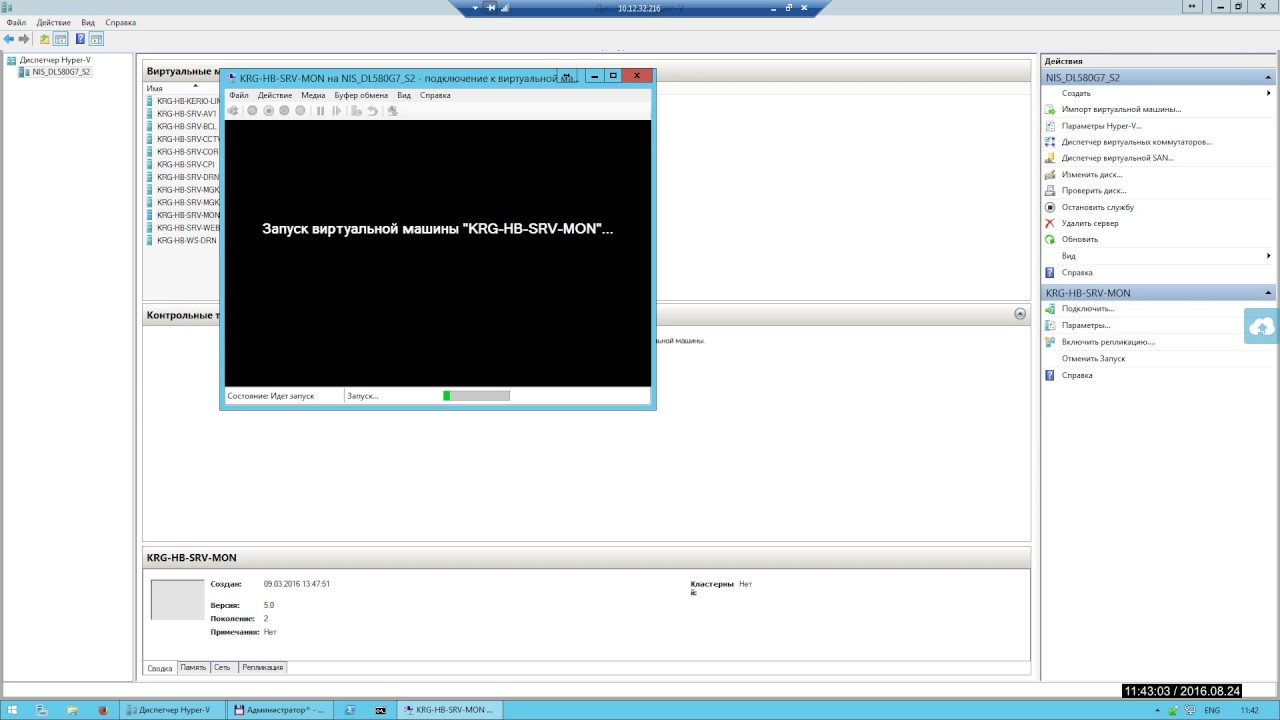Click ENG language indicator in tray

[1212, 710]
